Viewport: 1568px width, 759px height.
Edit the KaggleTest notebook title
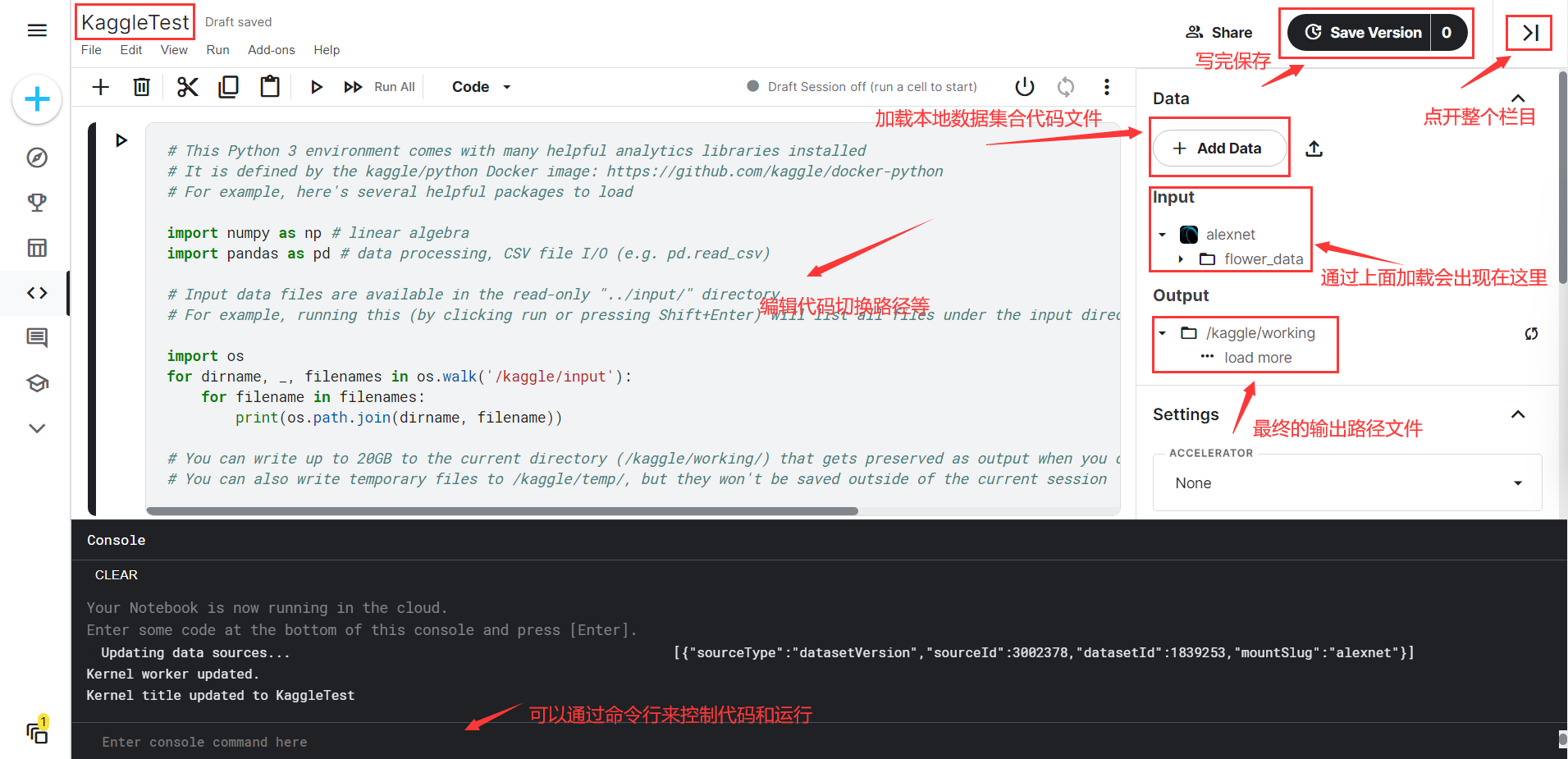pyautogui.click(x=135, y=22)
